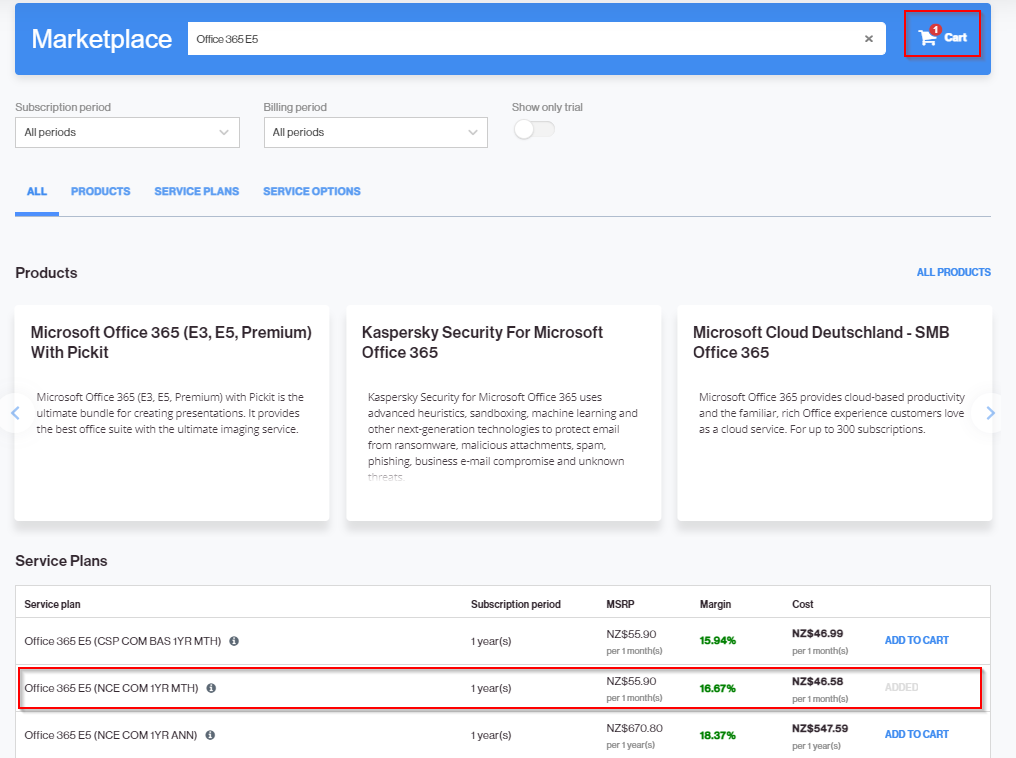This screenshot has width=1016, height=758.
Task: Click the ADDED label for NCE 1YR MTH
Action: pos(901,687)
